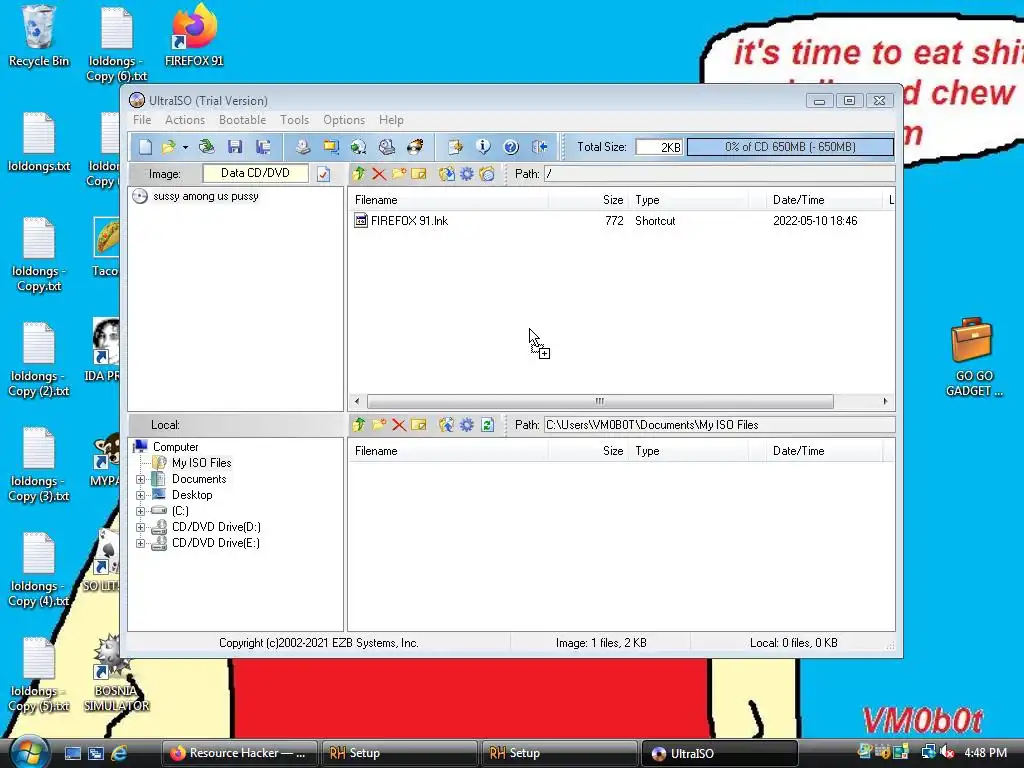Sort image list by Filename column header
The height and width of the screenshot is (768, 1024).
point(449,200)
